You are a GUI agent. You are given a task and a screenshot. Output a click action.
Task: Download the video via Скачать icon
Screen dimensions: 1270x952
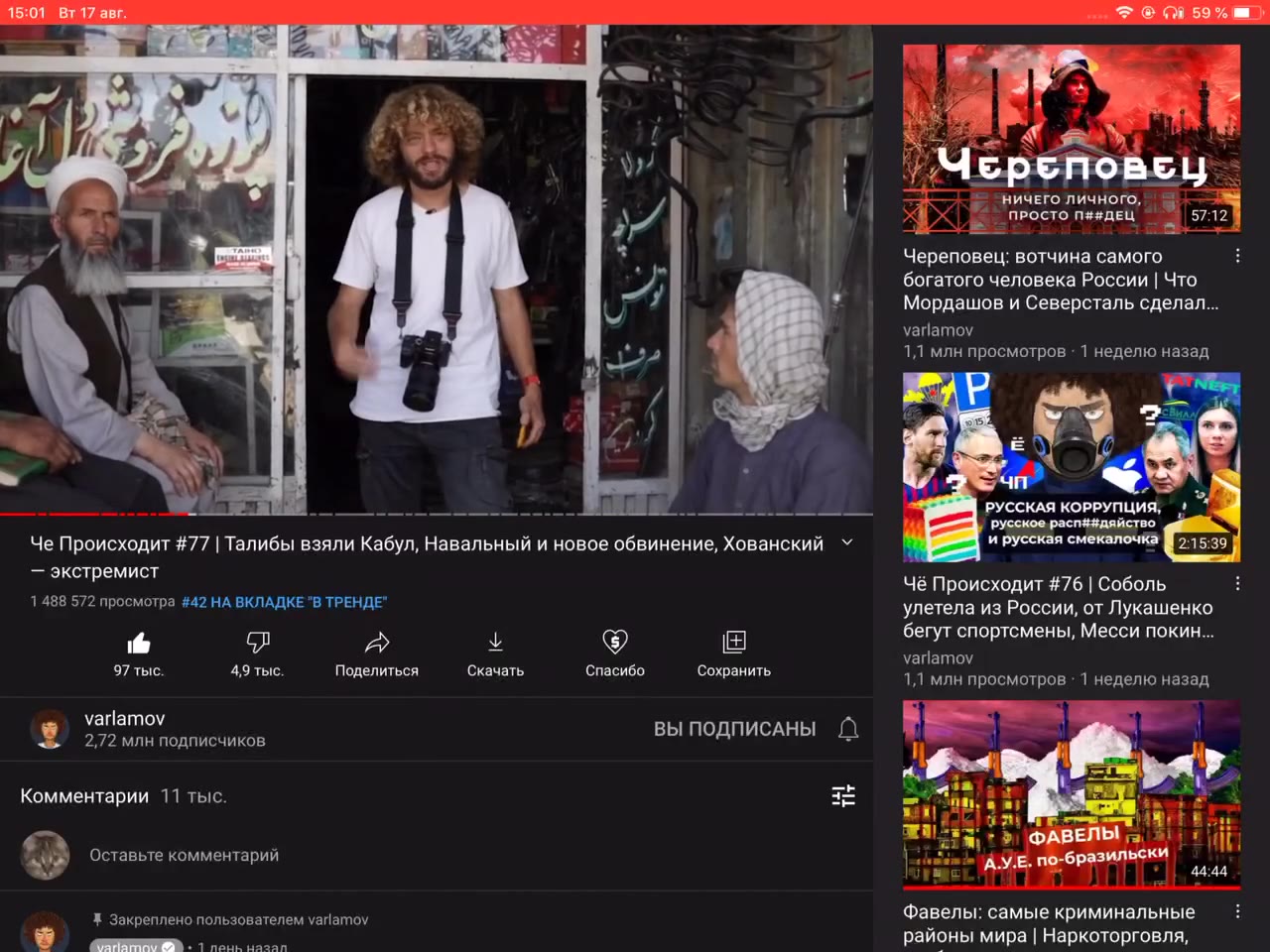[496, 643]
